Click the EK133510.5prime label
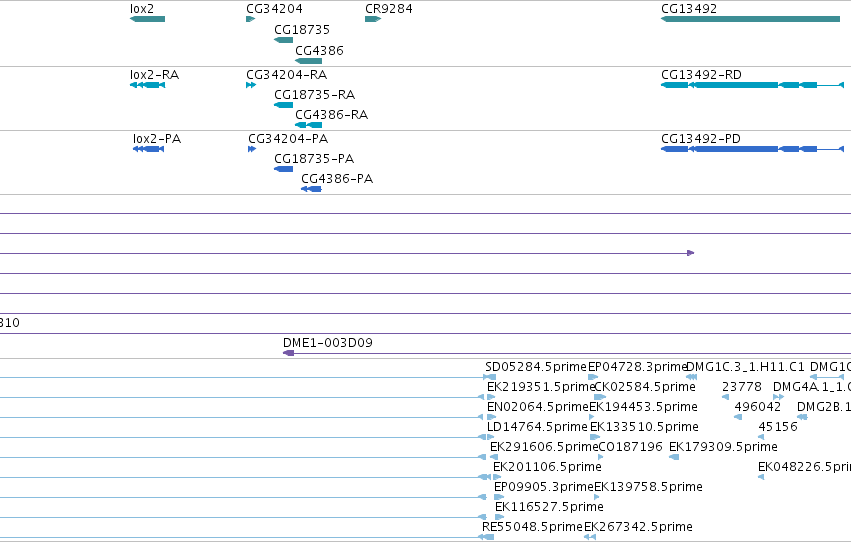The height and width of the screenshot is (542, 851). tap(644, 427)
